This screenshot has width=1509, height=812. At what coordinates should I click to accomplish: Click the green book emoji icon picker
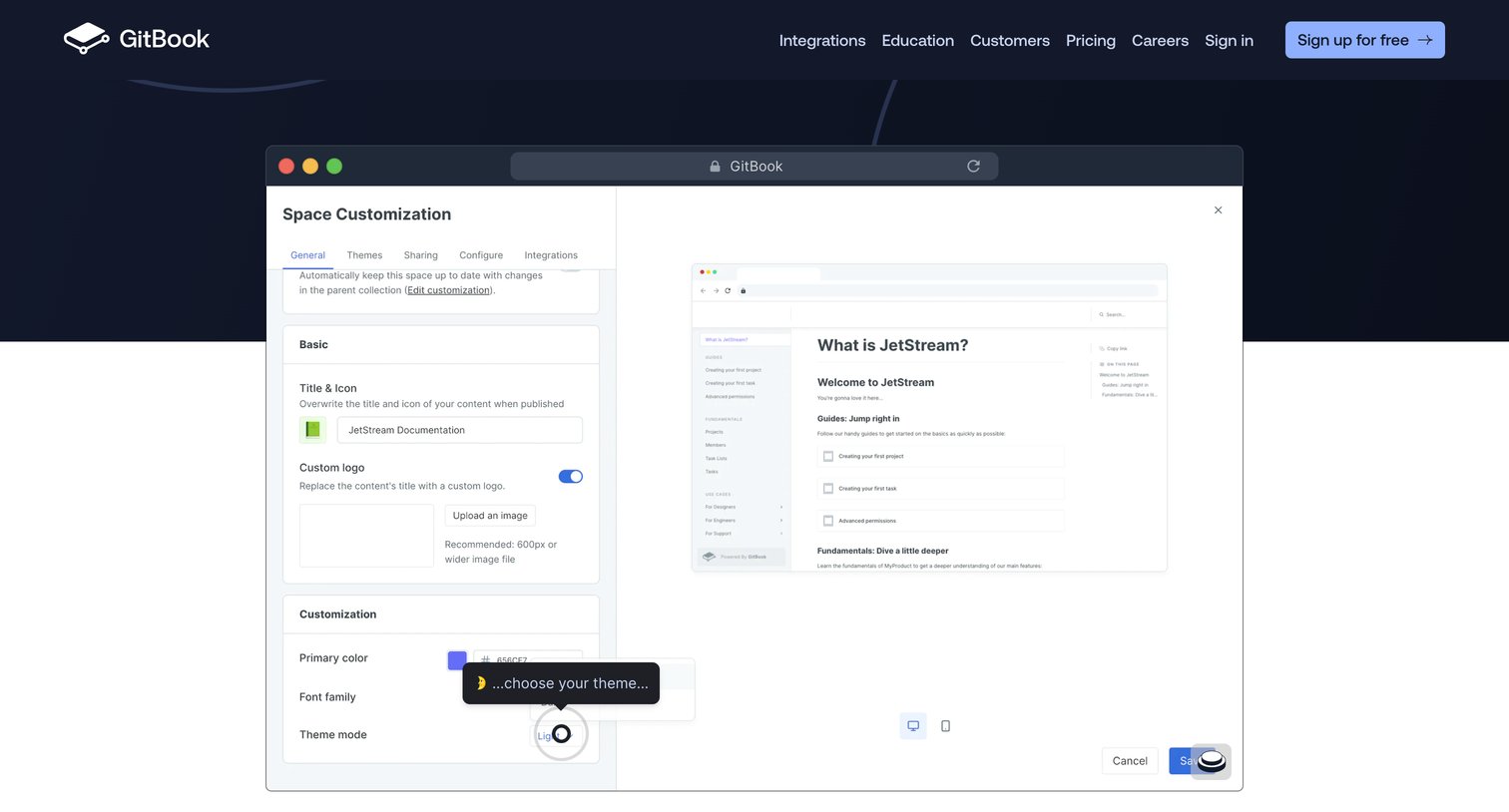click(312, 430)
